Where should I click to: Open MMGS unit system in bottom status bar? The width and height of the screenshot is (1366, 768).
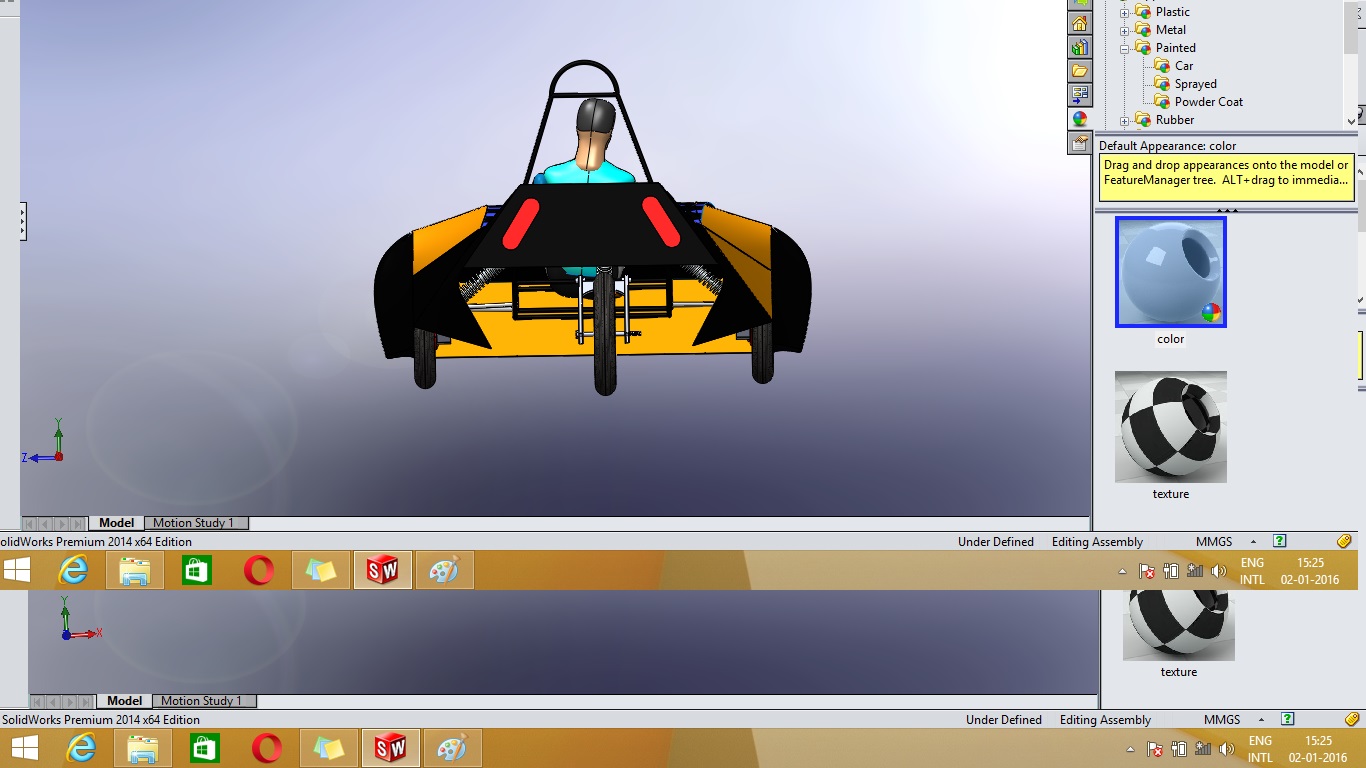[1222, 720]
